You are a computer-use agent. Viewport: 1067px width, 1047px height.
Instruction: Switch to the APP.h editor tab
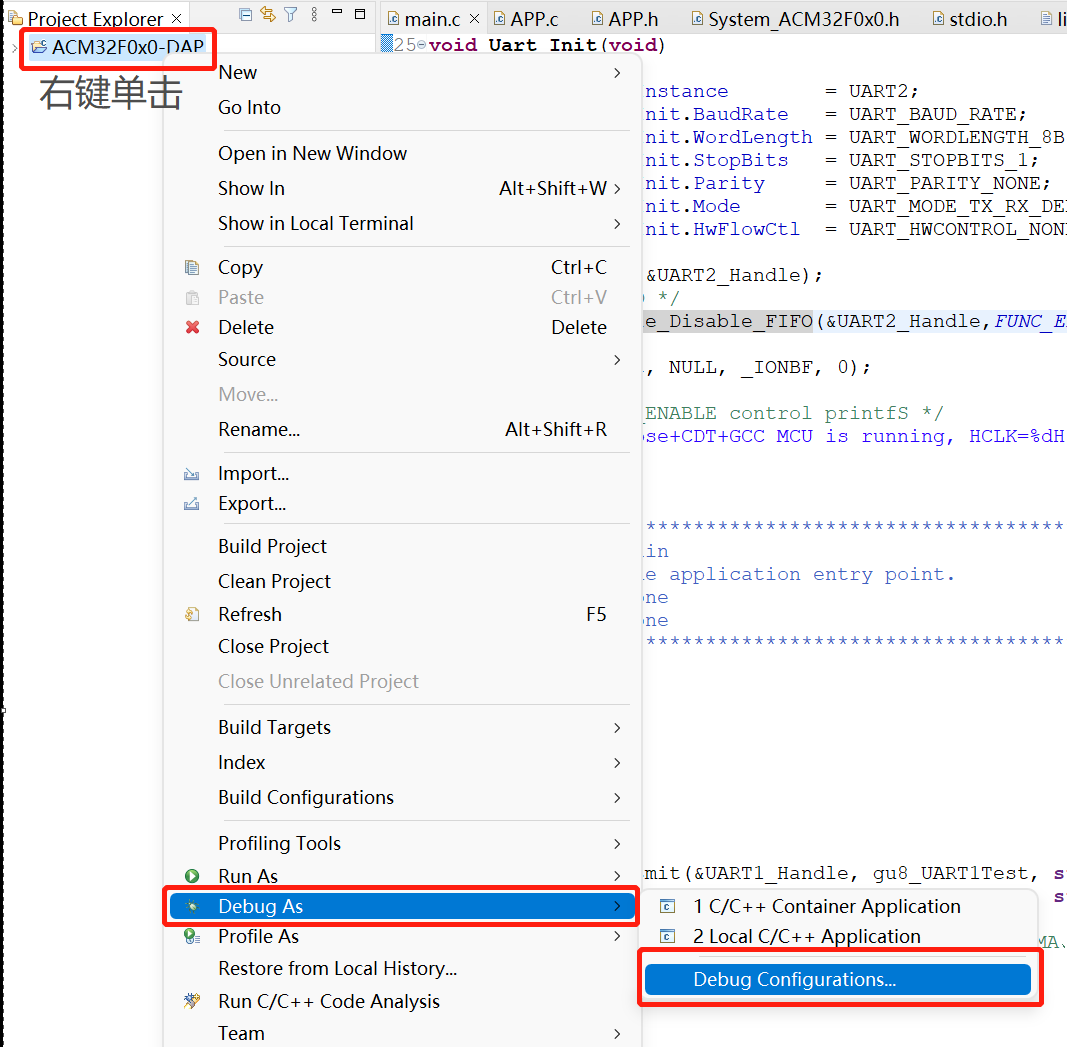point(632,19)
